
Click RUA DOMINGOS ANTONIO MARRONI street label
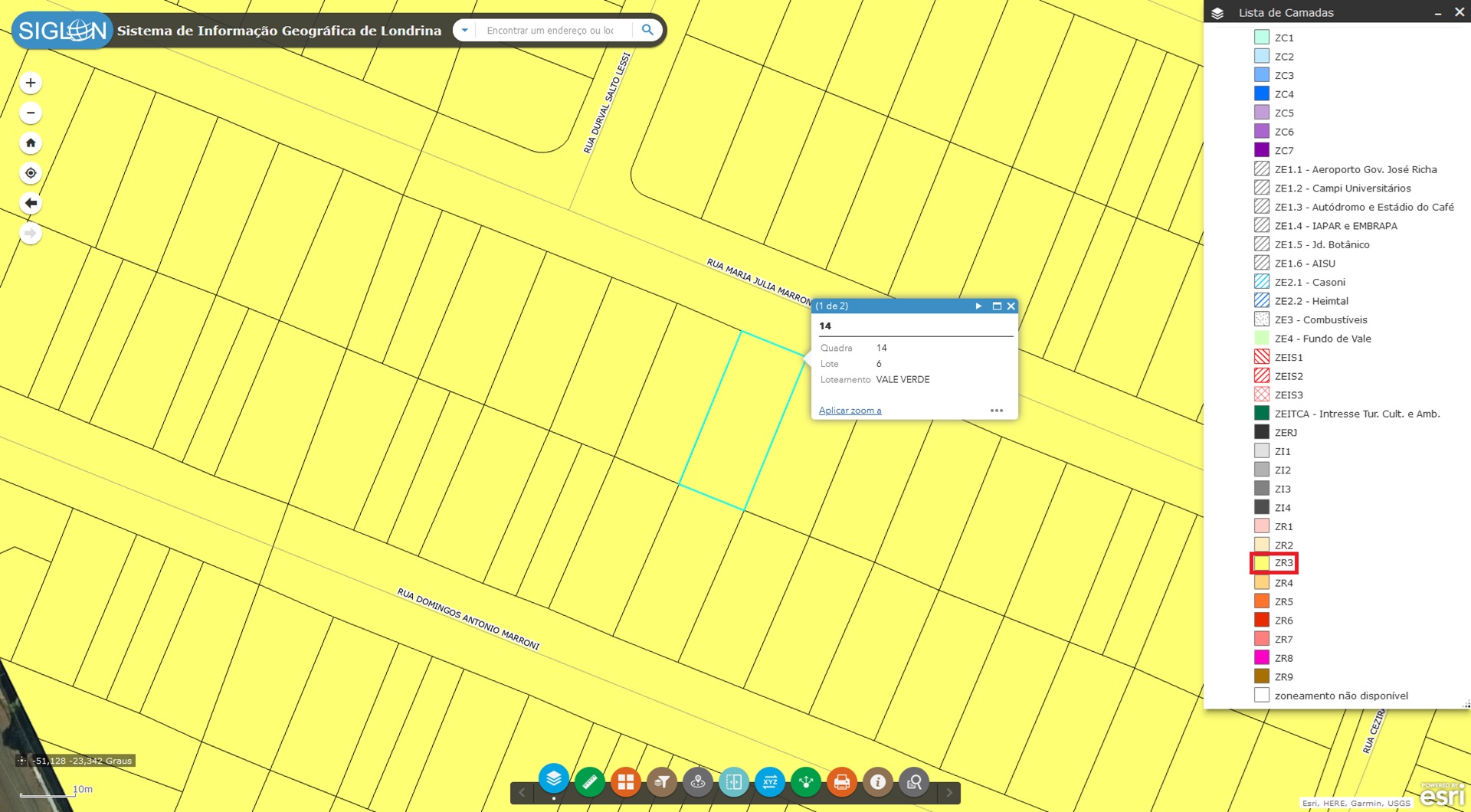[x=468, y=619]
